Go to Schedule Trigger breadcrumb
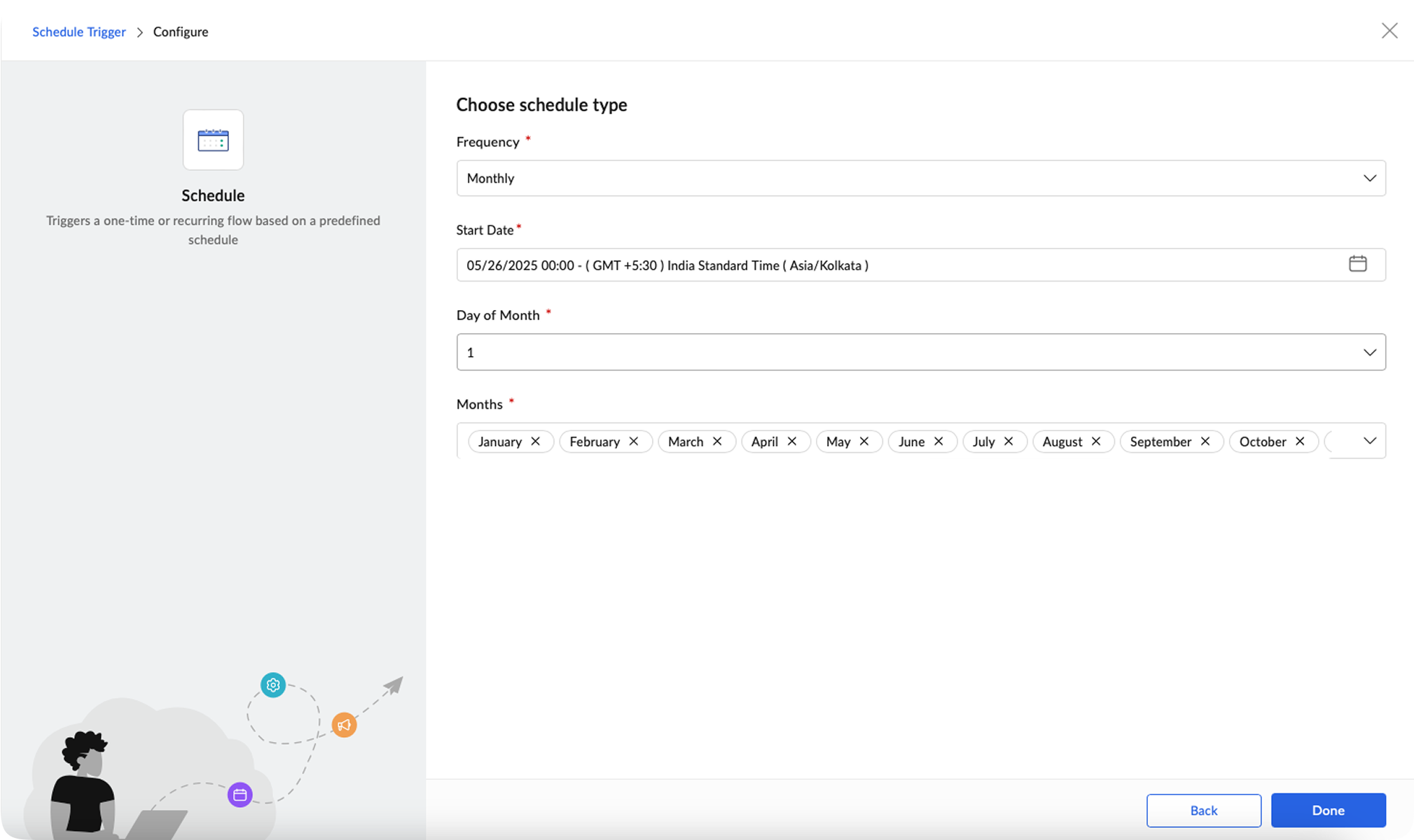Screen dimensions: 1414x840 tap(79, 31)
